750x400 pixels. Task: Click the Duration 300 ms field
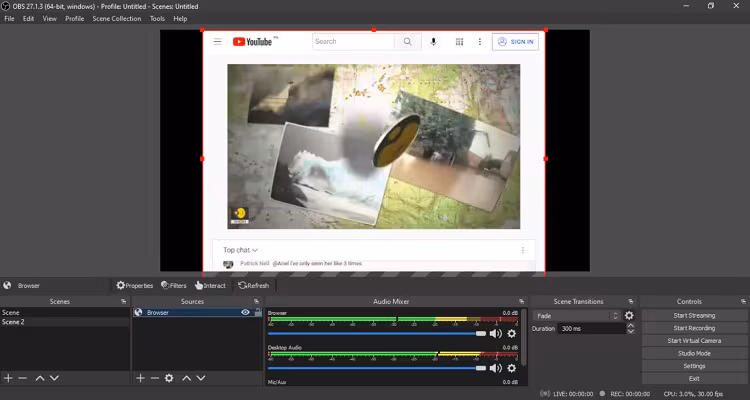tap(591, 329)
